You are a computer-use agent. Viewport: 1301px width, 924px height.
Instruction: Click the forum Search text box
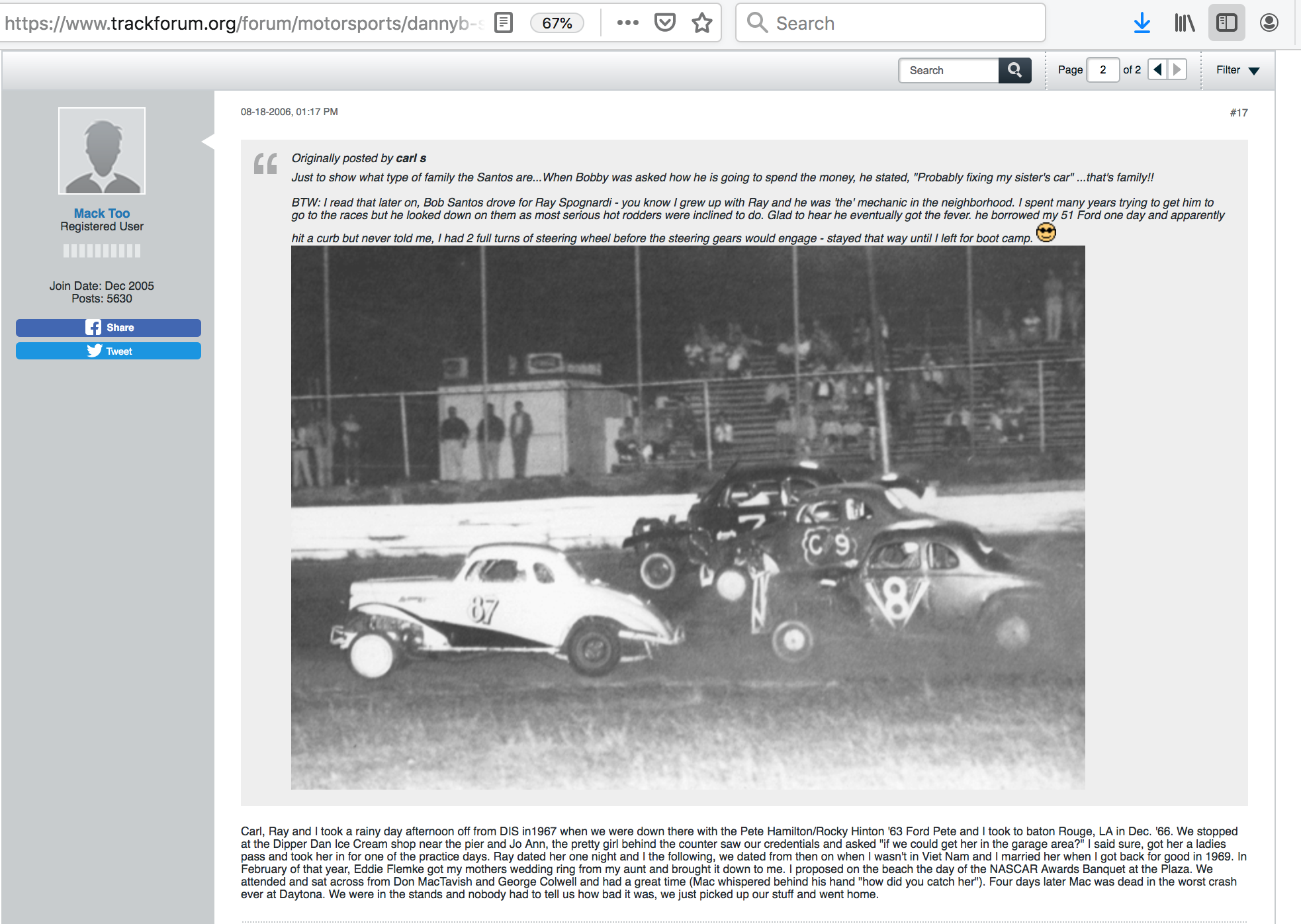(948, 70)
